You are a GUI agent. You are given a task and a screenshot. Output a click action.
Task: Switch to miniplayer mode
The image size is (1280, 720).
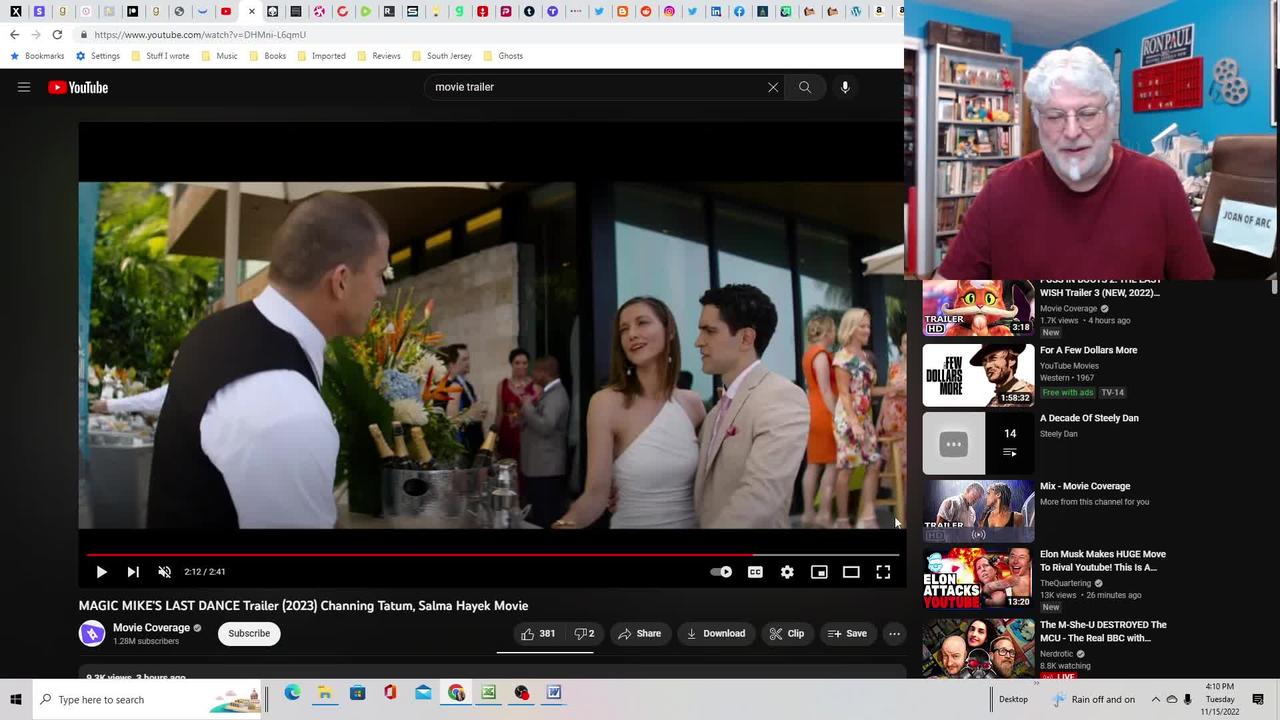click(819, 572)
